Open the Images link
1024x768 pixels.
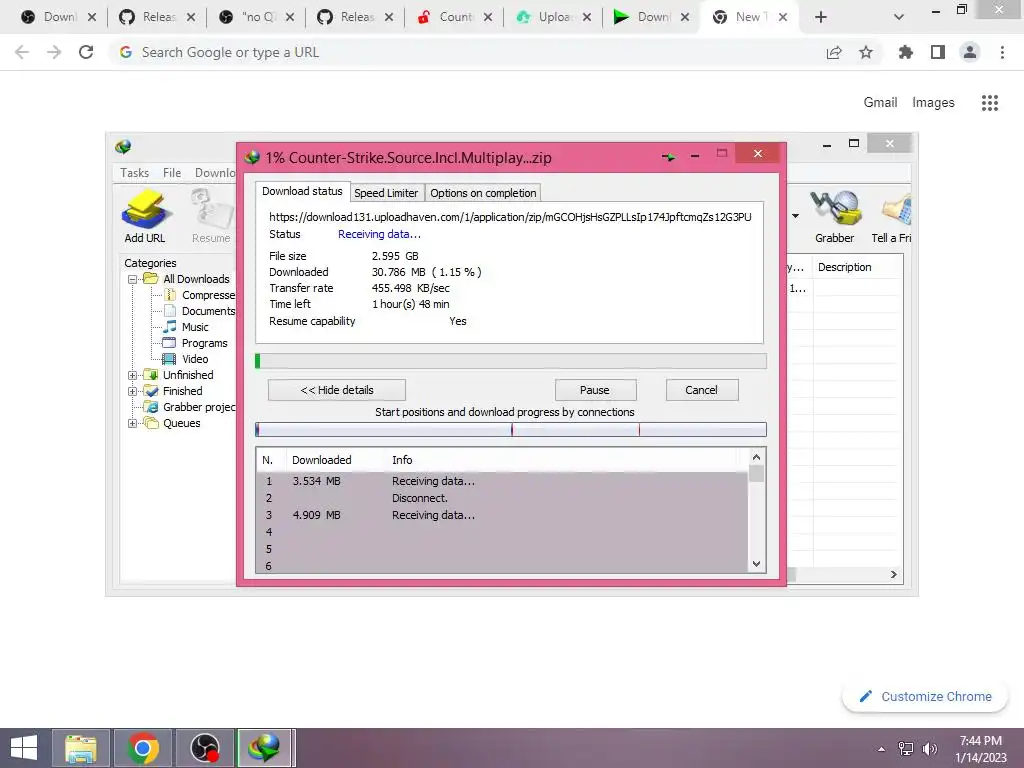[933, 103]
